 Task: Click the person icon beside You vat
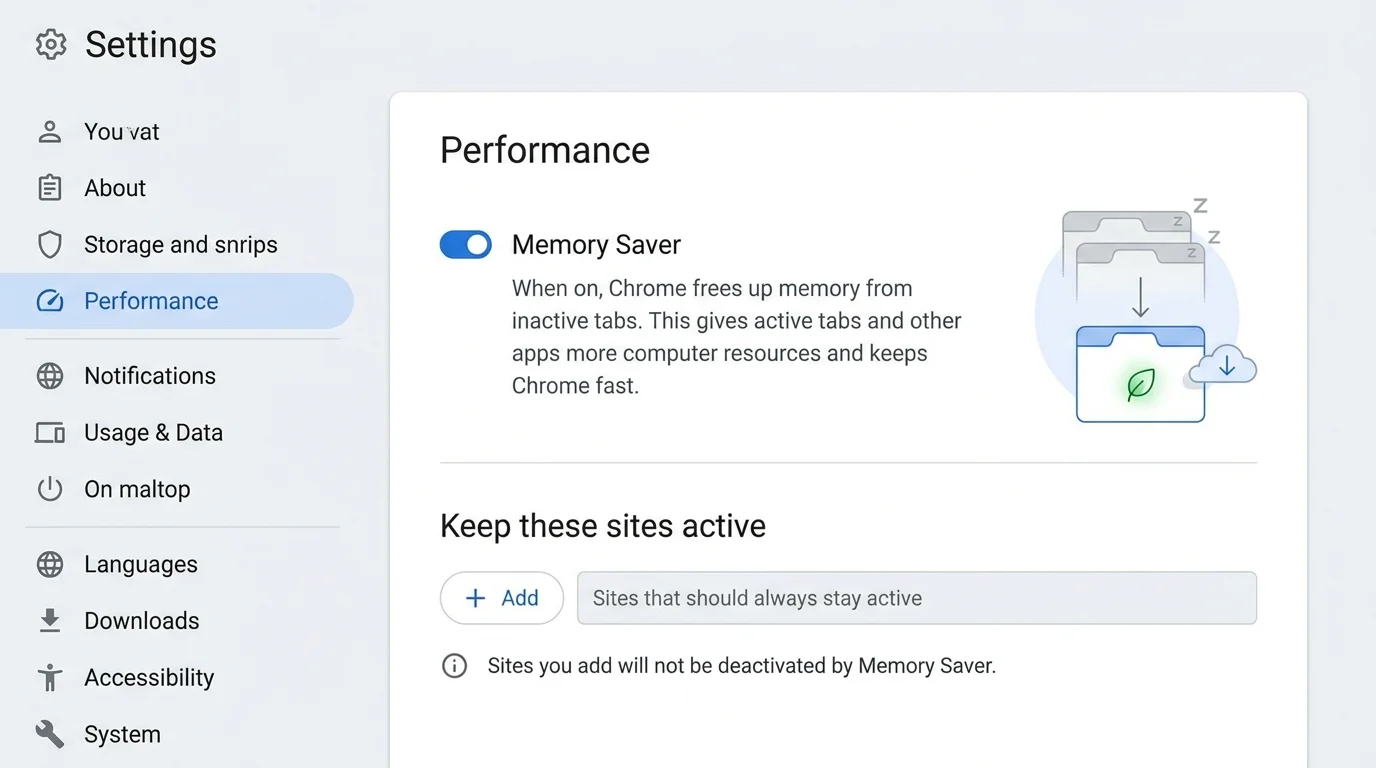pos(50,132)
